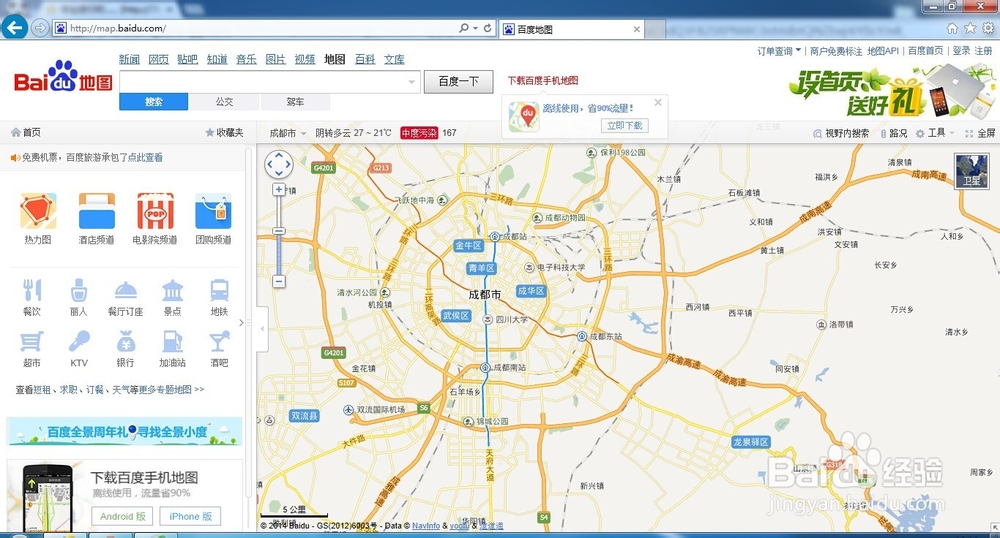Open browser settings gear icon
Viewport: 1000px width, 538px height.
988,28
